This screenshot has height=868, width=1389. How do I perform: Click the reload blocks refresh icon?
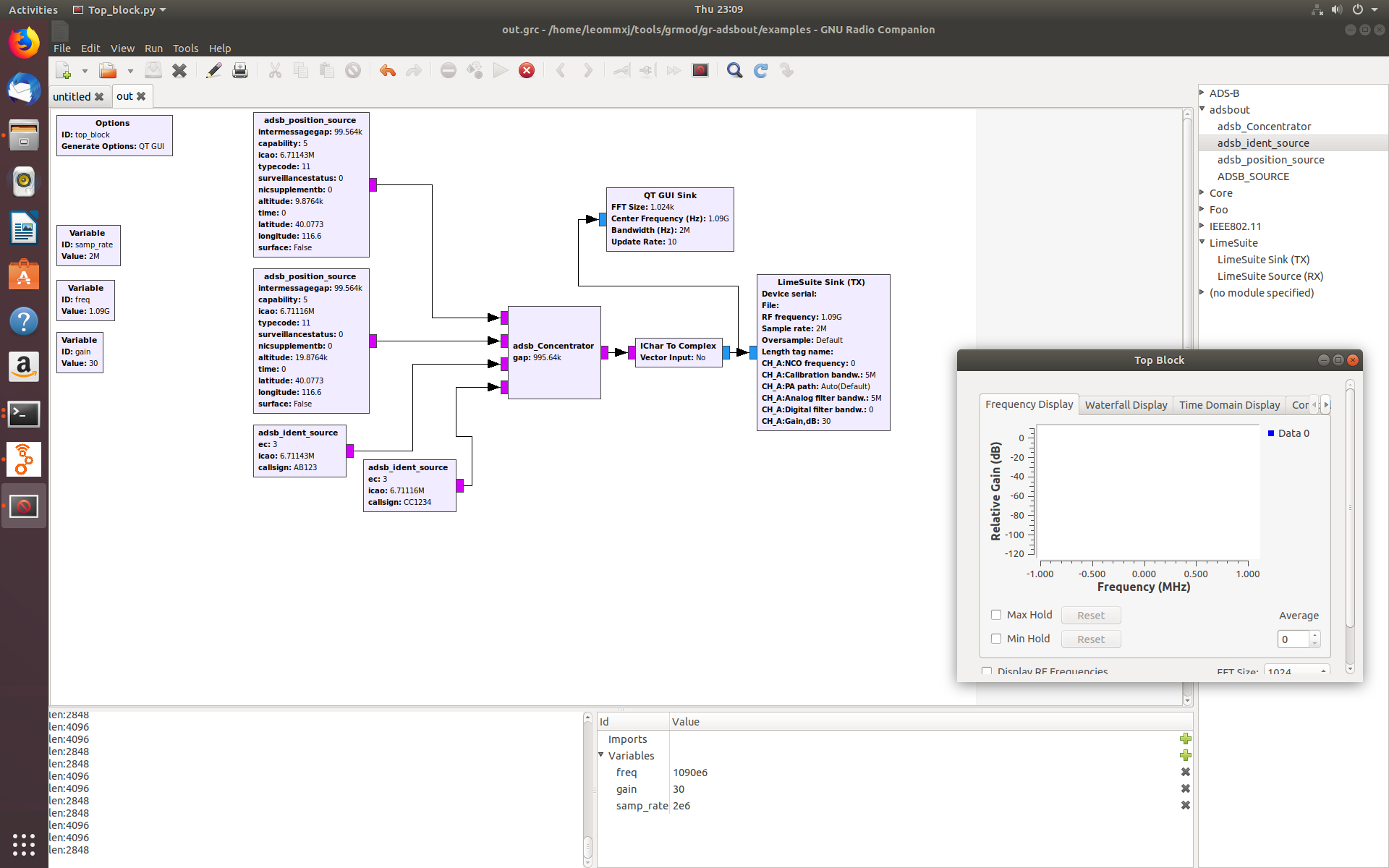coord(760,71)
